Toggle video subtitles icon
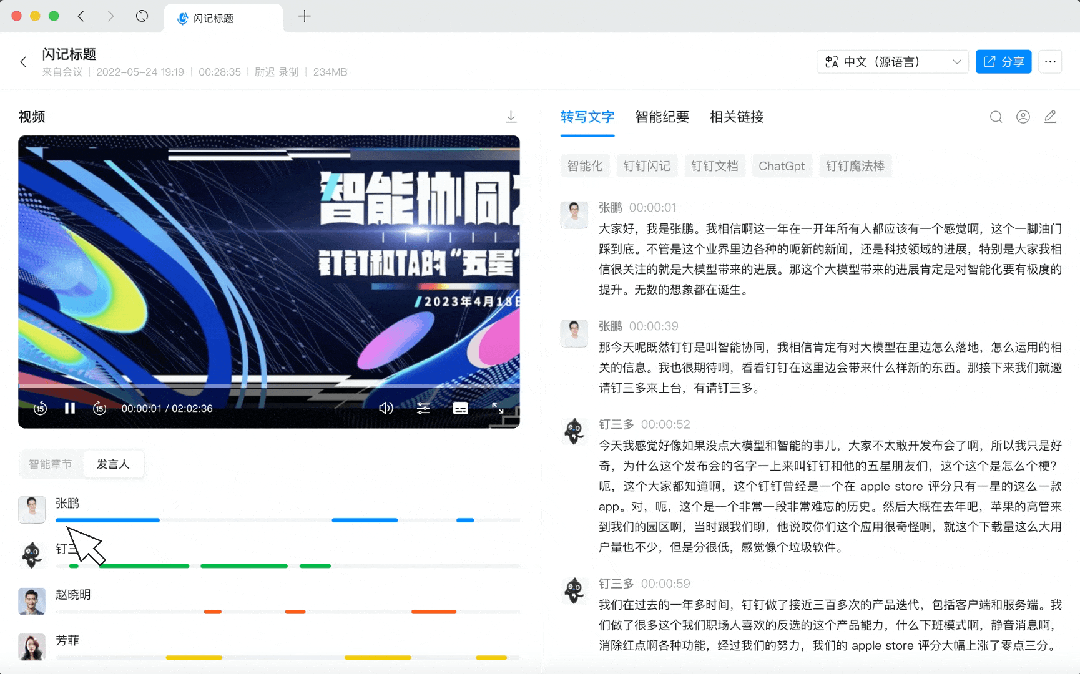Image resolution: width=1080 pixels, height=674 pixels. click(x=460, y=408)
